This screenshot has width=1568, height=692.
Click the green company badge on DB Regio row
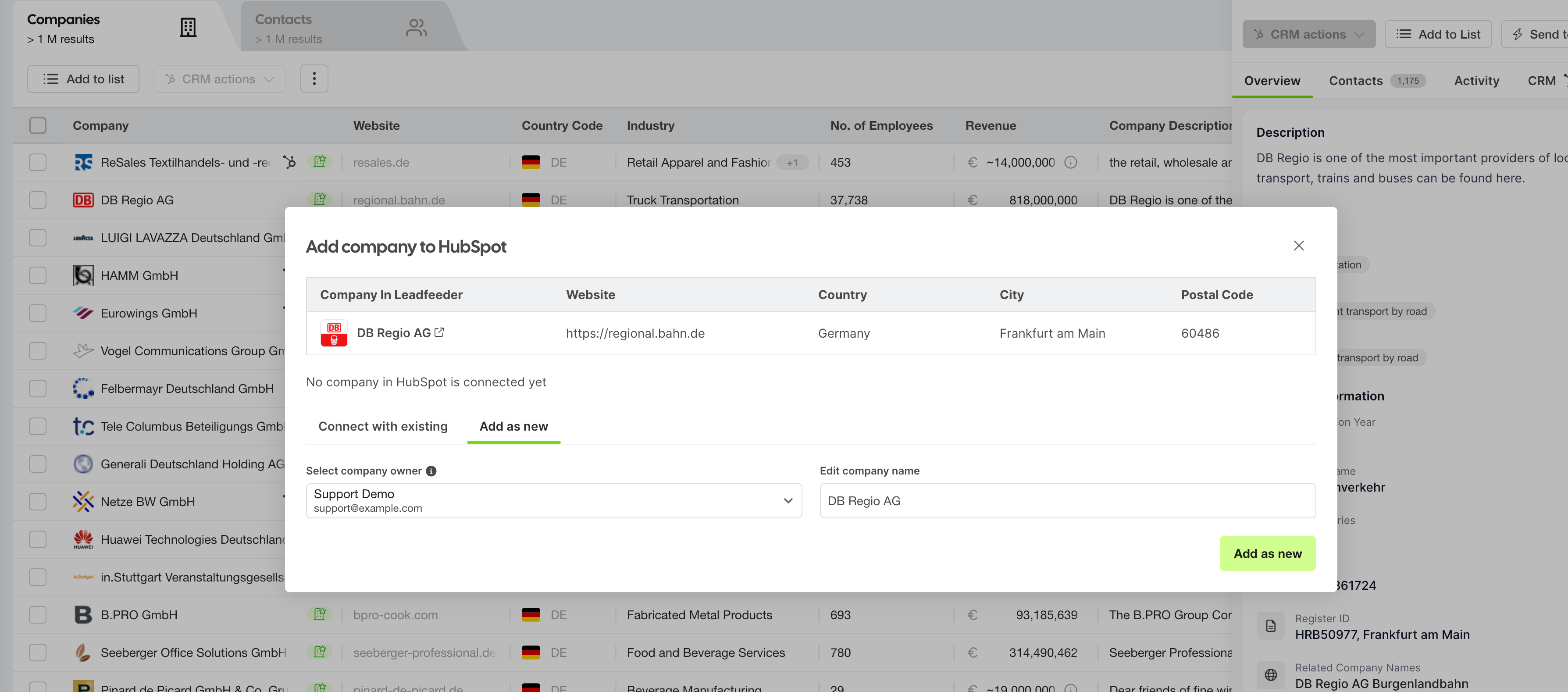[321, 199]
